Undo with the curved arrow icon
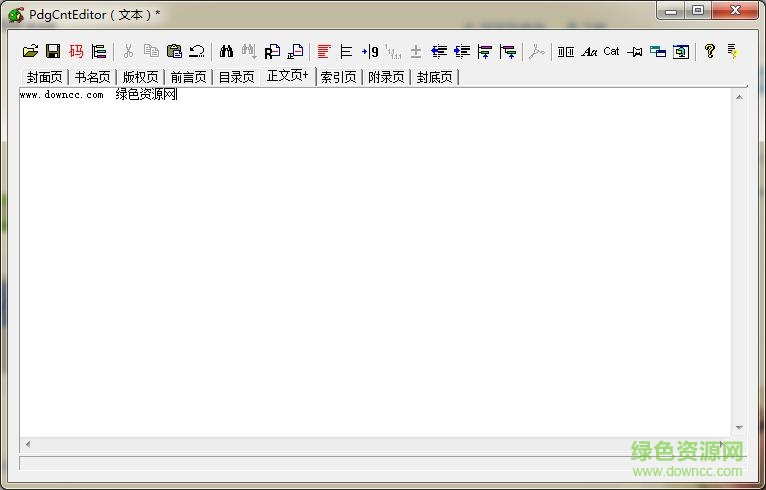The image size is (766, 490). coord(197,51)
